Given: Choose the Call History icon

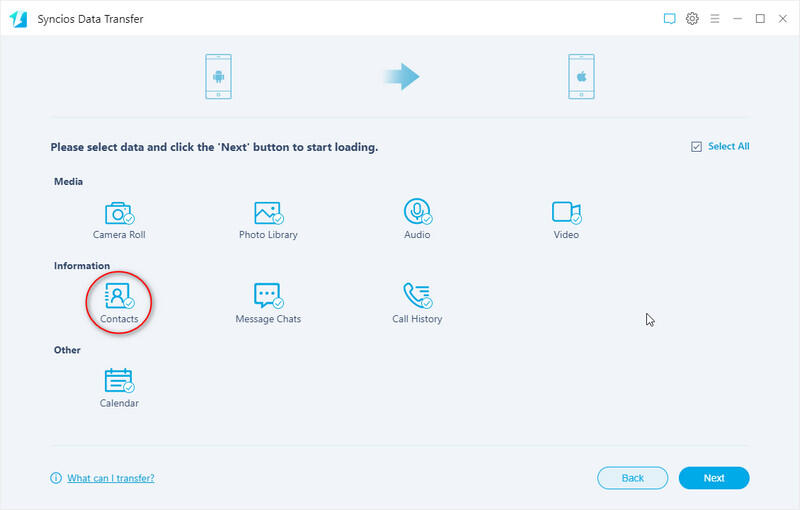Looking at the screenshot, I should (416, 296).
